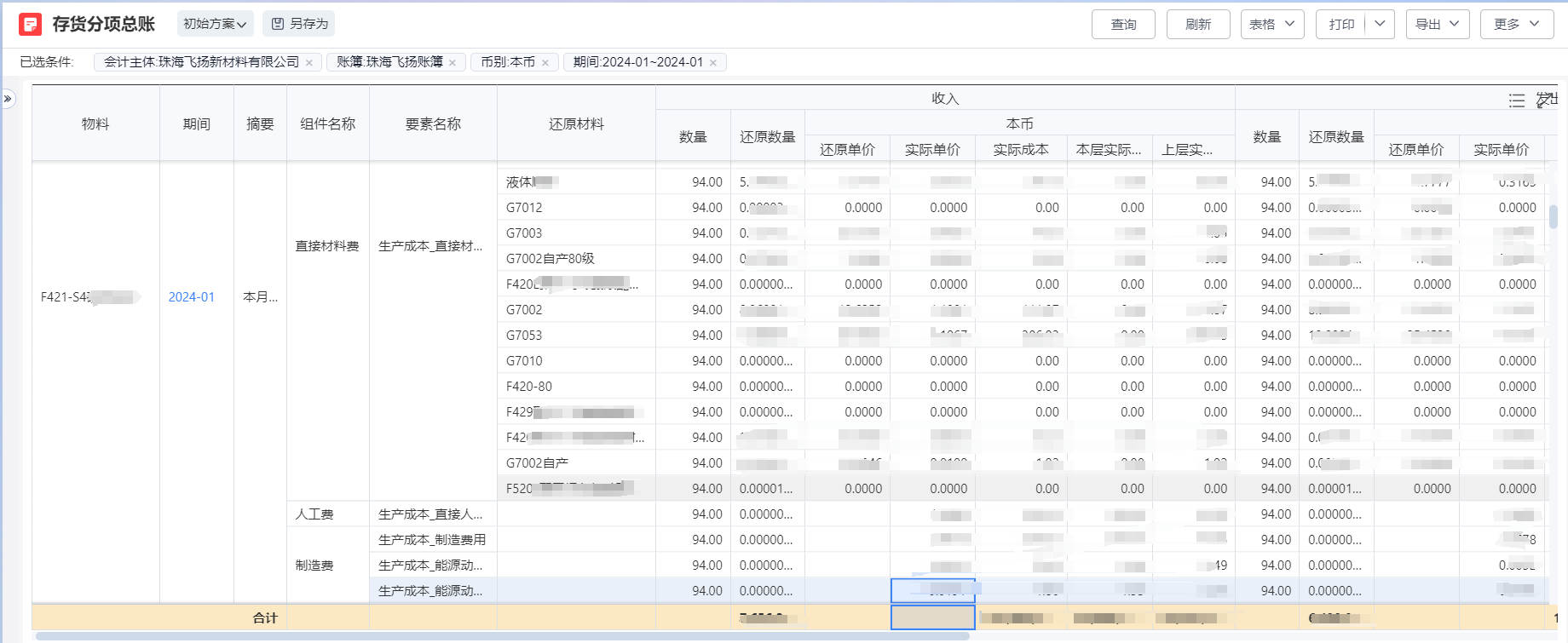The width and height of the screenshot is (1568, 643).
Task: Remove the 币别:本币 filter condition
Action: [545, 62]
